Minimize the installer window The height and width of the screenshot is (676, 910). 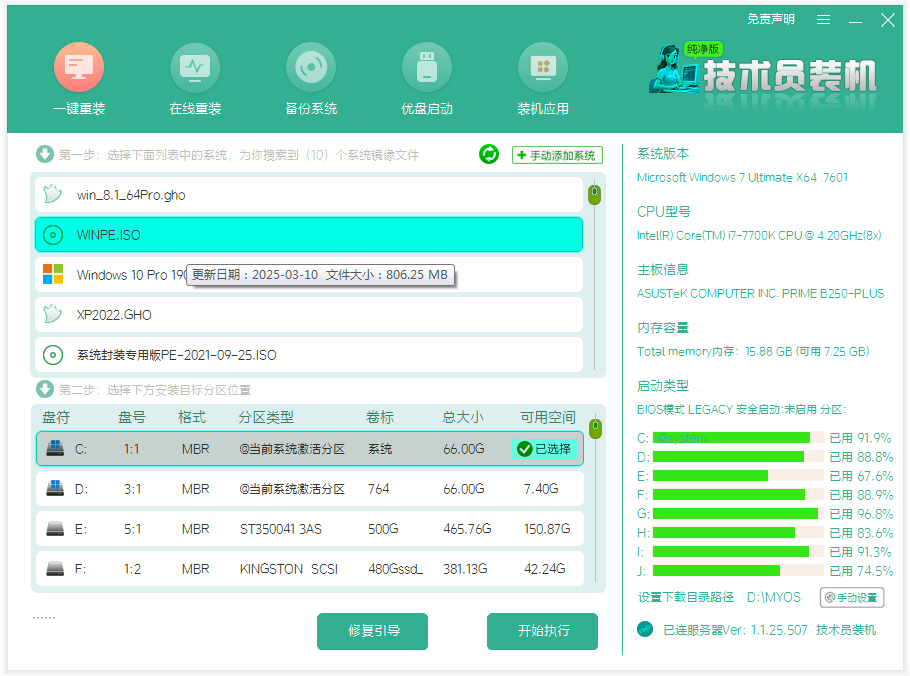(855, 22)
